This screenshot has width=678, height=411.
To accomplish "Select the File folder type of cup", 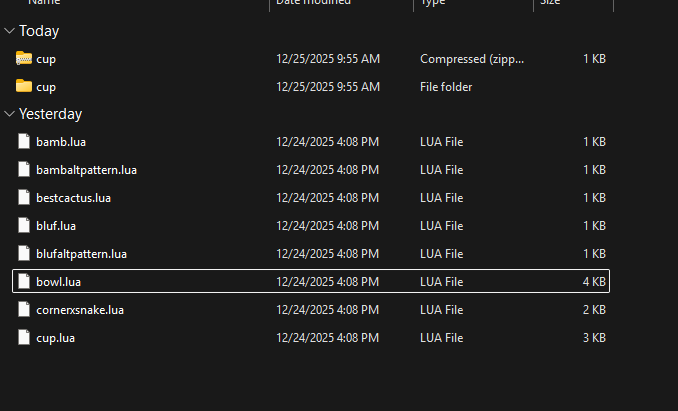I will pos(446,87).
